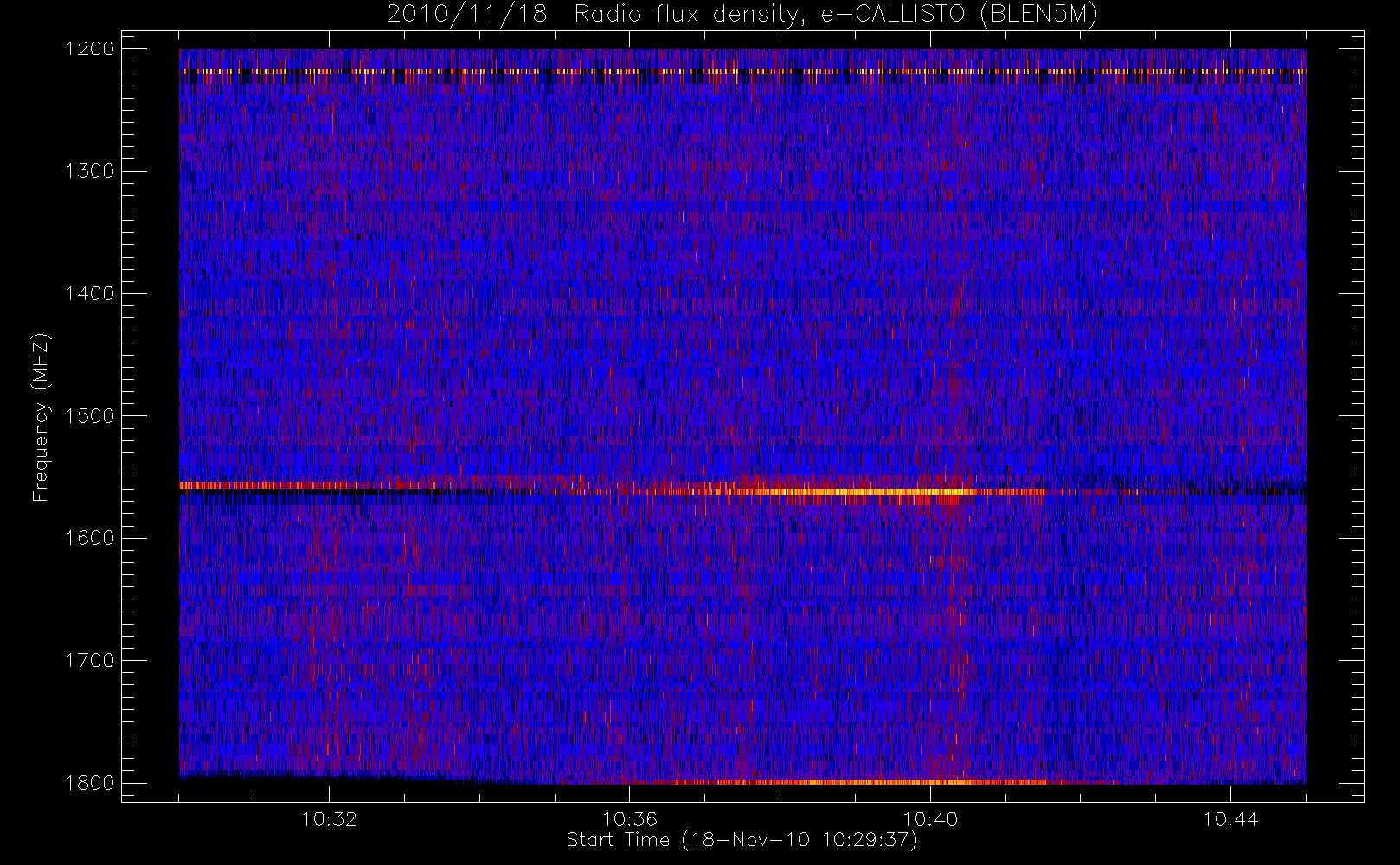Select the 1600 frequency axis label
The height and width of the screenshot is (865, 1400).
(90, 538)
